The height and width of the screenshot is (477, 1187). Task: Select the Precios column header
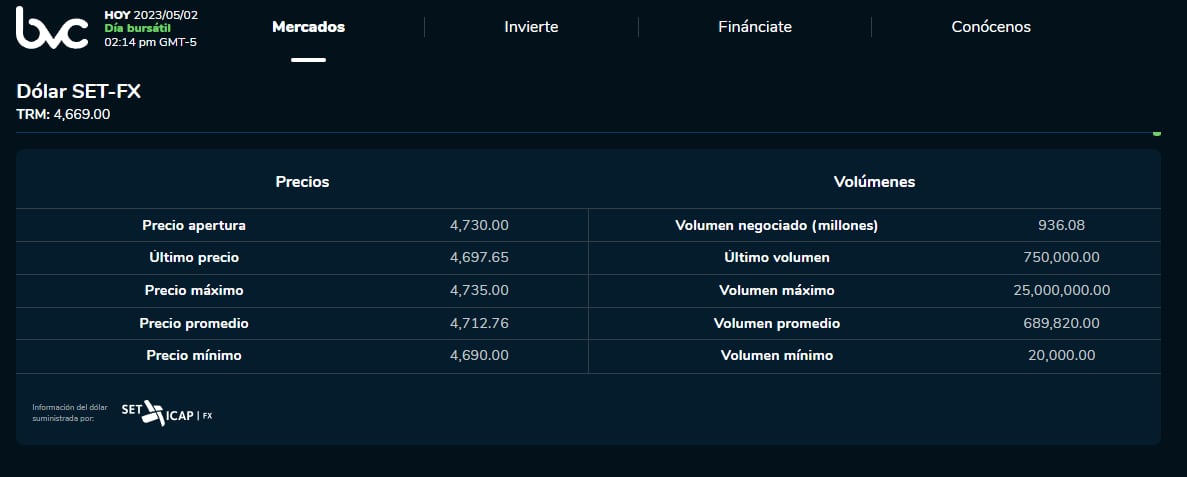(x=302, y=182)
